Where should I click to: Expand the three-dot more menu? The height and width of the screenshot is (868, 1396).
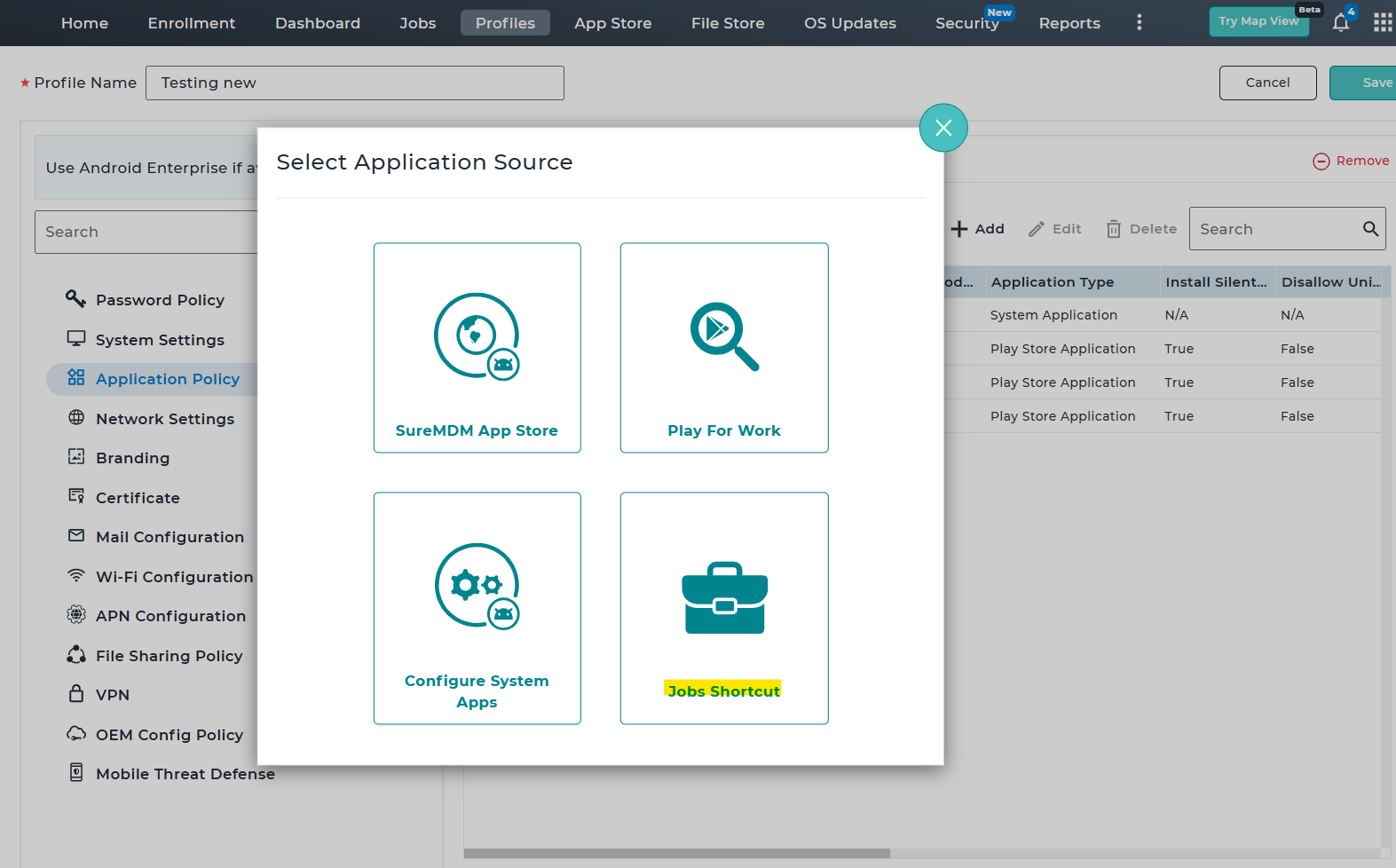(1139, 23)
